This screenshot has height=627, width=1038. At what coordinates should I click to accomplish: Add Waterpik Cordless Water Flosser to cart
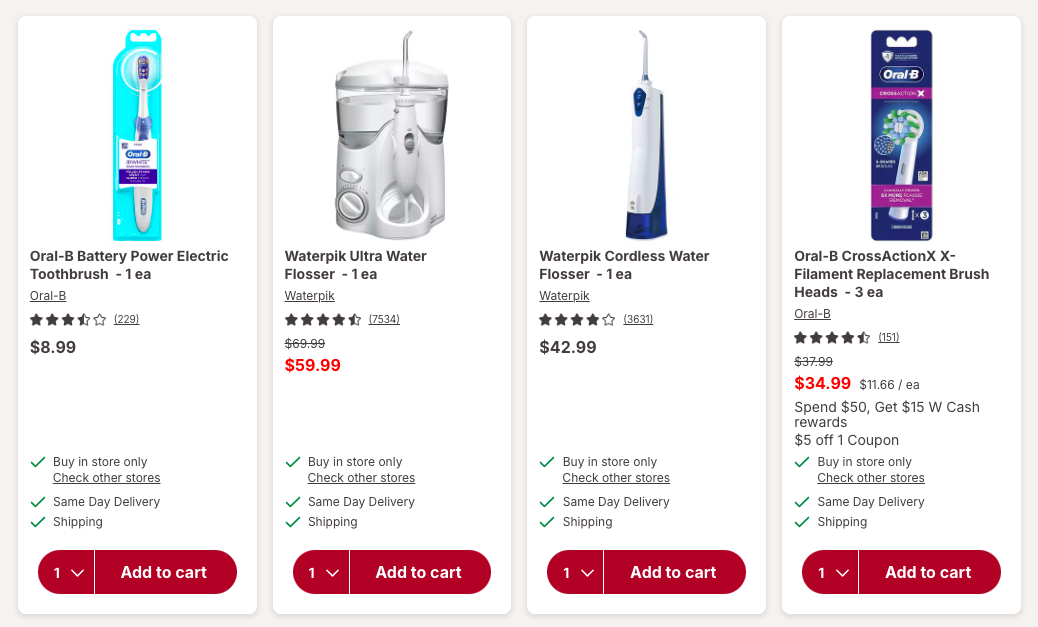(673, 573)
